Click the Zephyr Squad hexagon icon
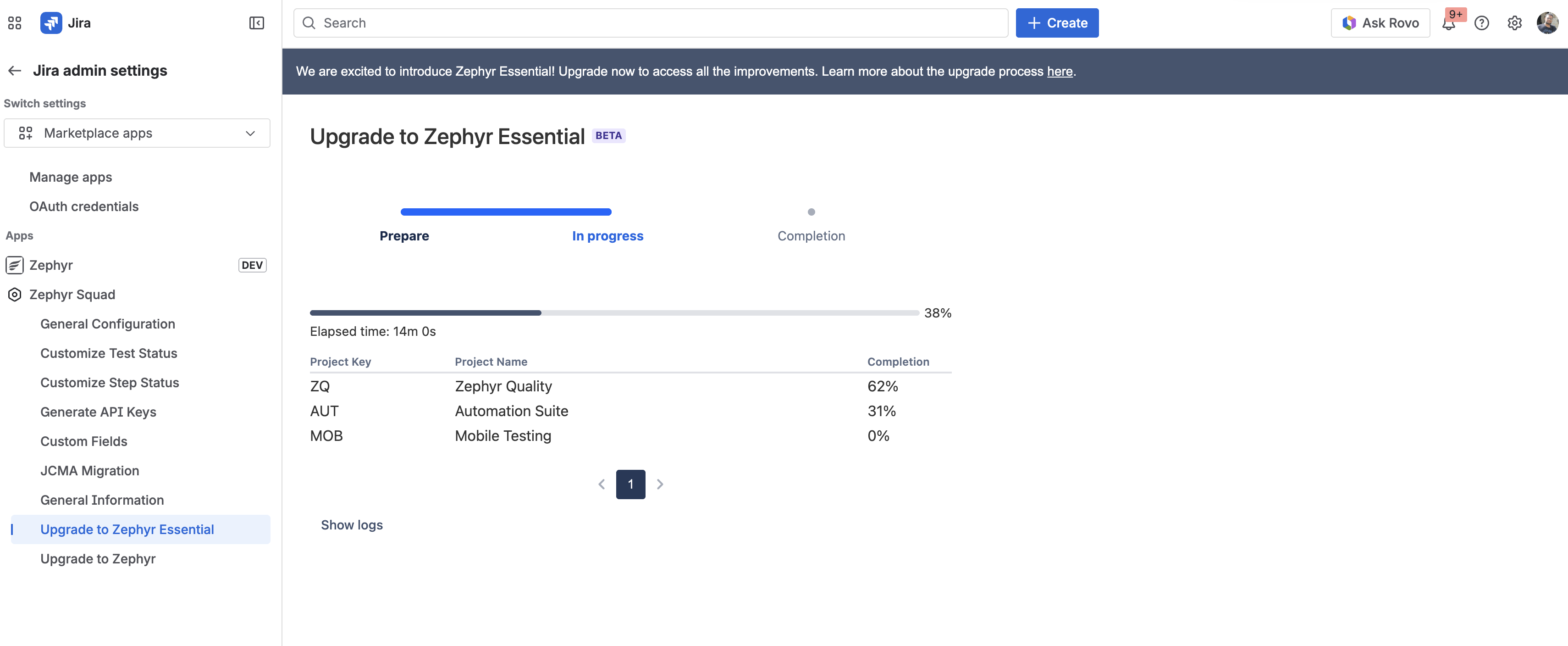Image resolution: width=1568 pixels, height=646 pixels. tap(15, 295)
